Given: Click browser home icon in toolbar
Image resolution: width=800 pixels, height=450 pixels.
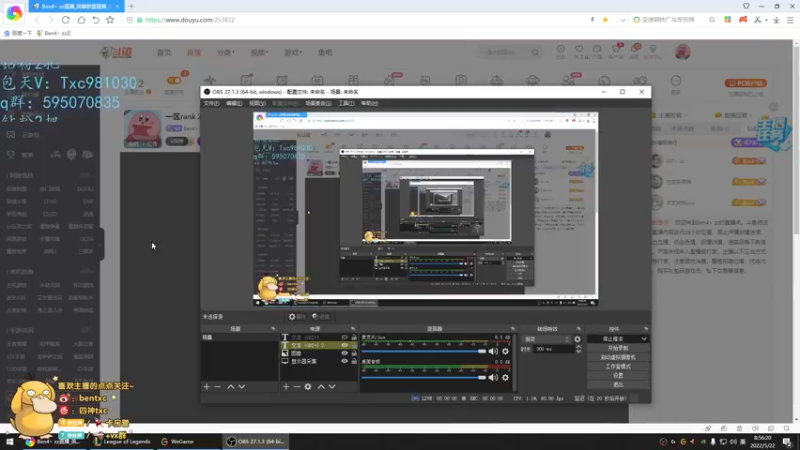Looking at the screenshot, I should 81,20.
